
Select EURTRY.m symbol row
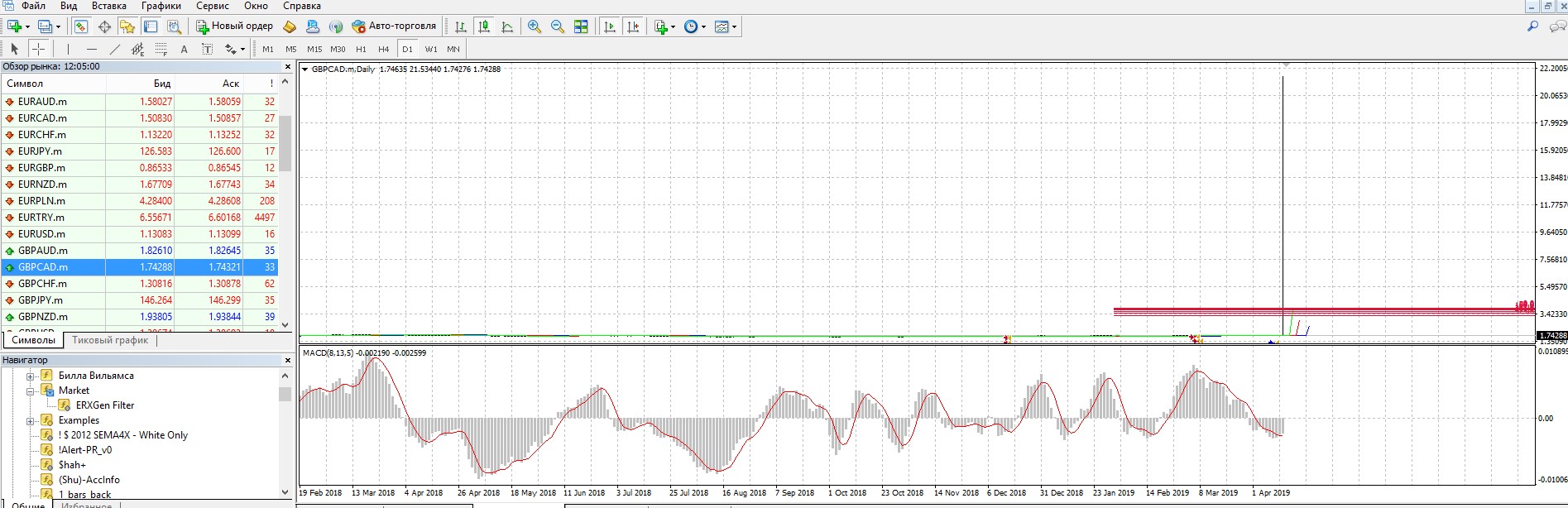pyautogui.click(x=139, y=218)
